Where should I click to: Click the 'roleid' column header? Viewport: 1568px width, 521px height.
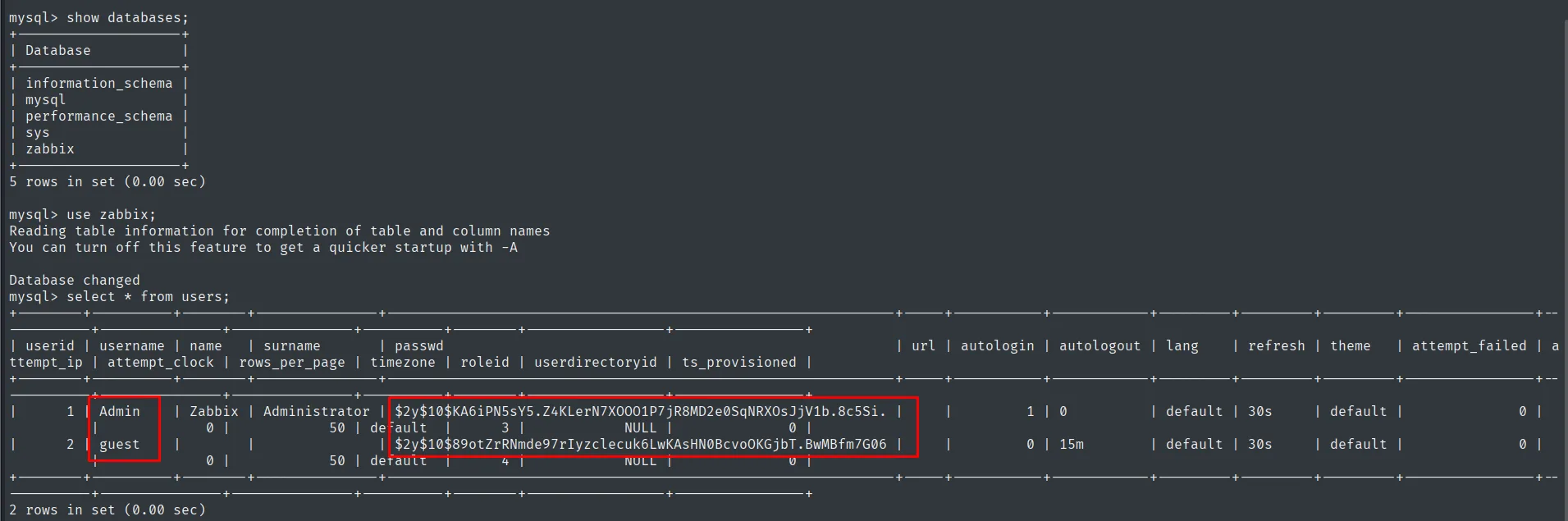coord(484,363)
